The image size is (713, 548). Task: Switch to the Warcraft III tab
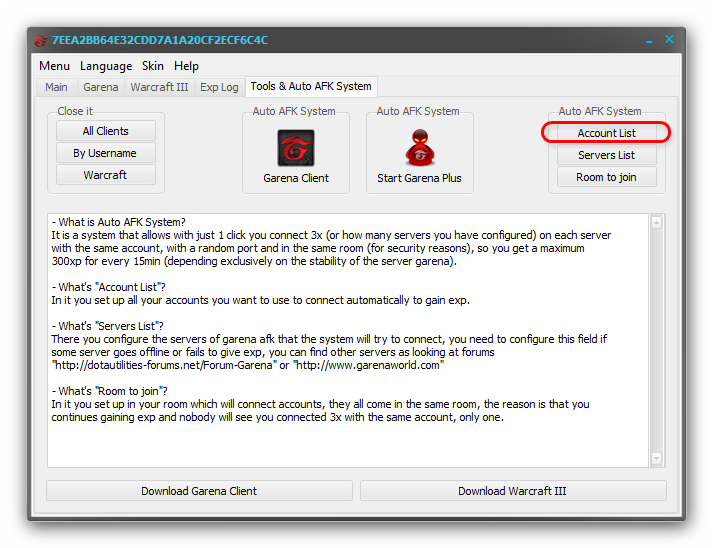coord(159,87)
